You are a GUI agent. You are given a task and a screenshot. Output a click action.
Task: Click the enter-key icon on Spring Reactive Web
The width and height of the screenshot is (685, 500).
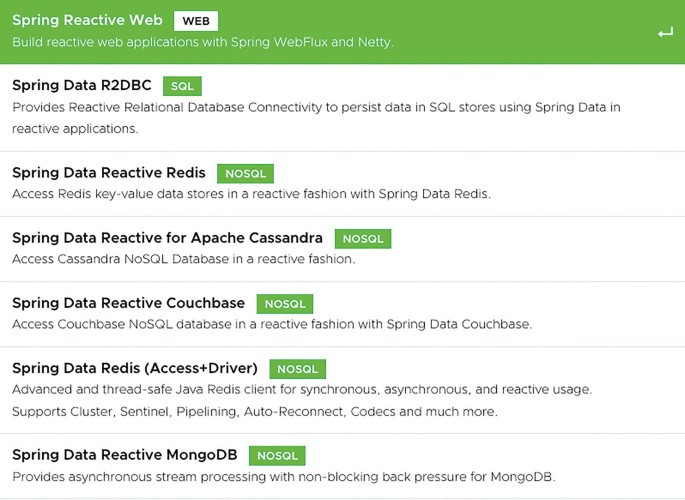665,33
